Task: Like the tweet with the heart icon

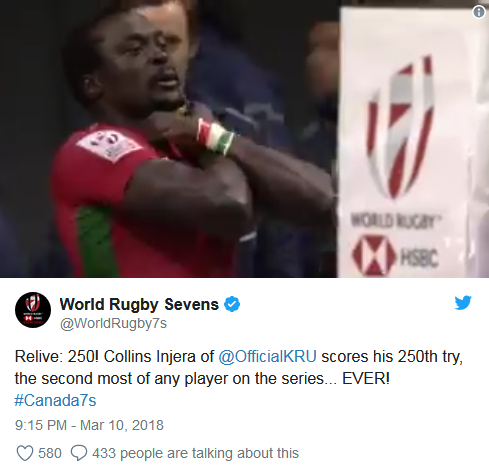Action: [25, 453]
